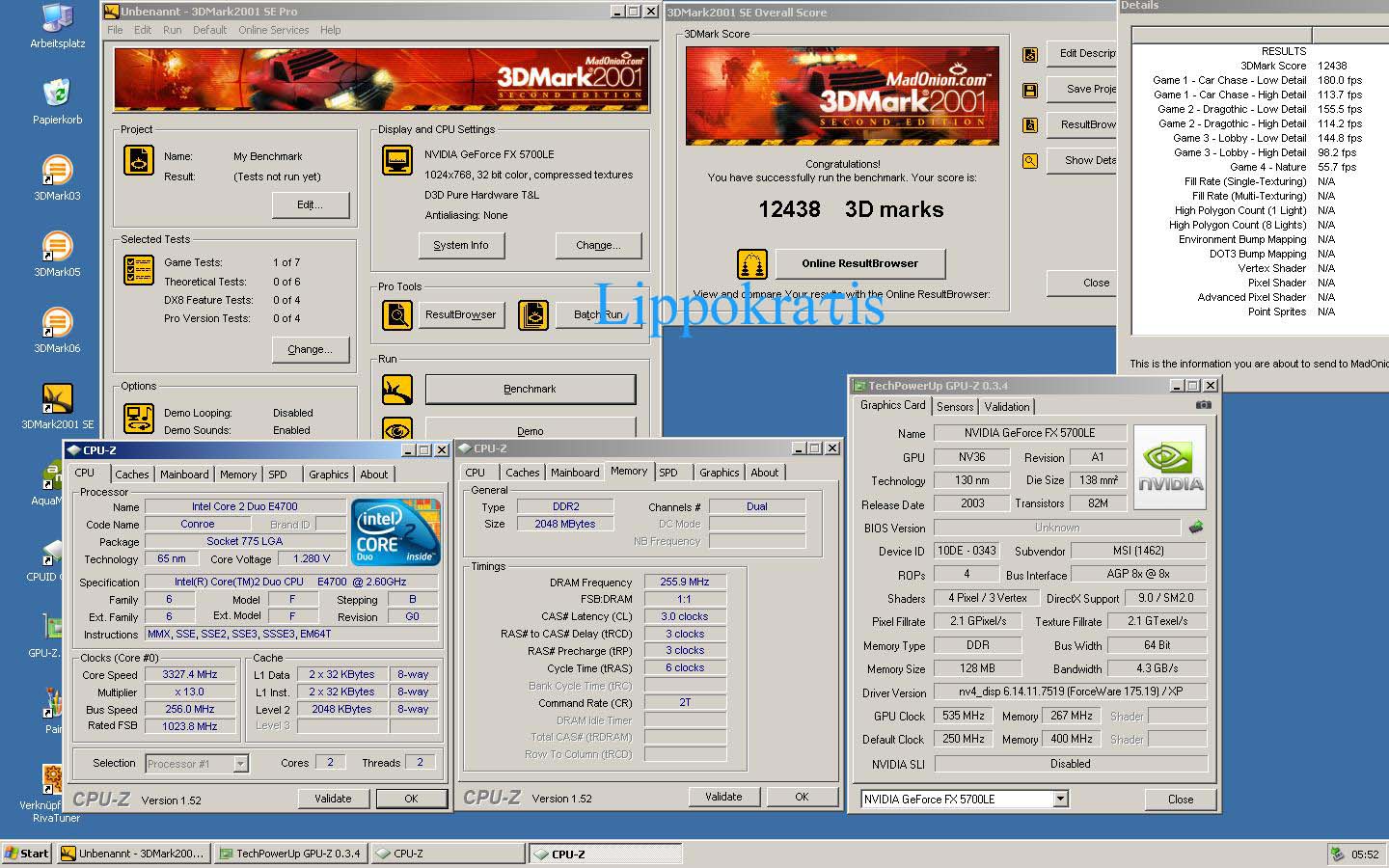Click the Driver Version field in GPU-Z
Image resolution: width=1389 pixels, height=868 pixels.
(x=1070, y=692)
